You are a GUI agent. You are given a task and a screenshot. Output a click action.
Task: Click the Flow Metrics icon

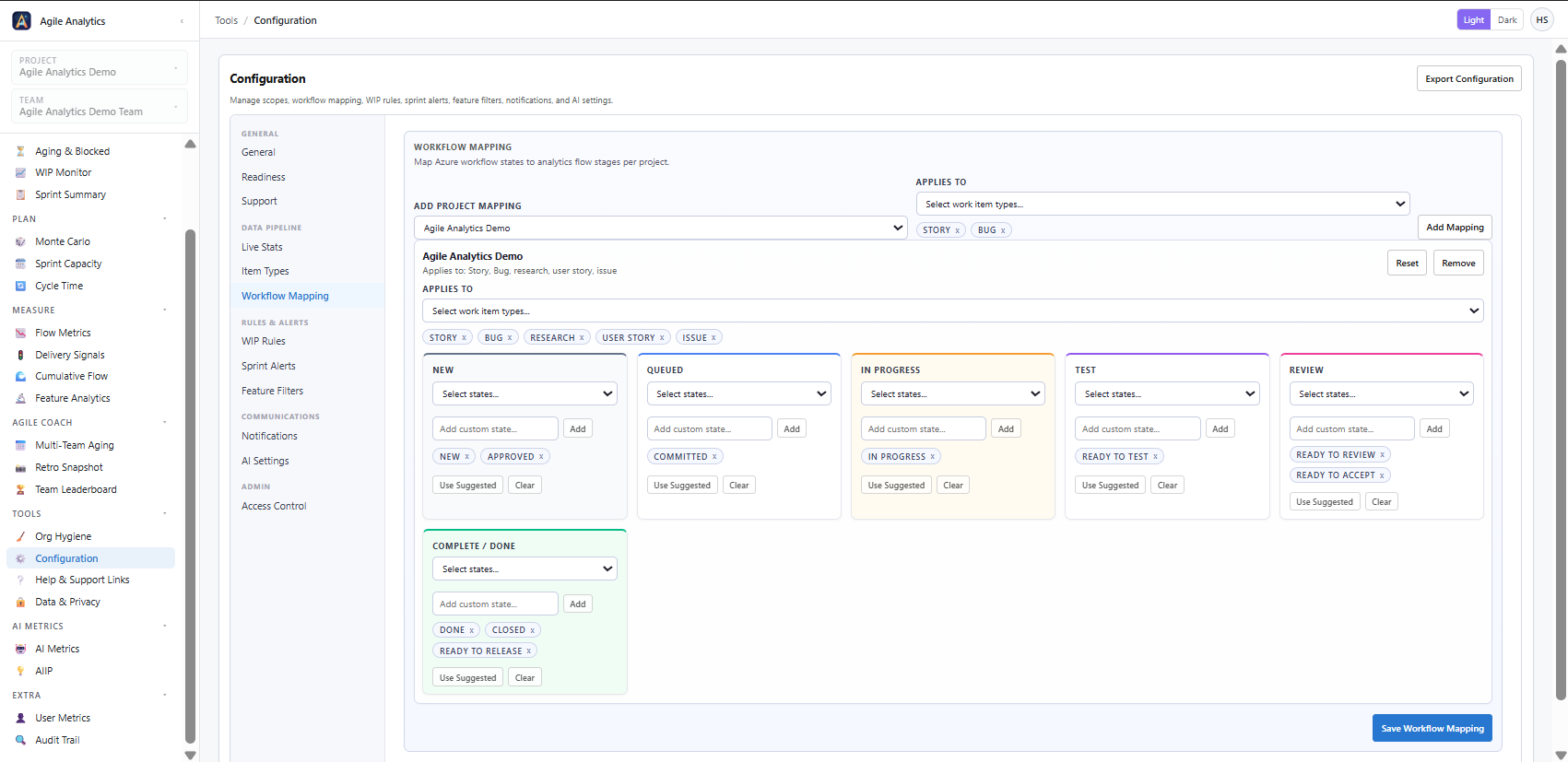tap(20, 333)
